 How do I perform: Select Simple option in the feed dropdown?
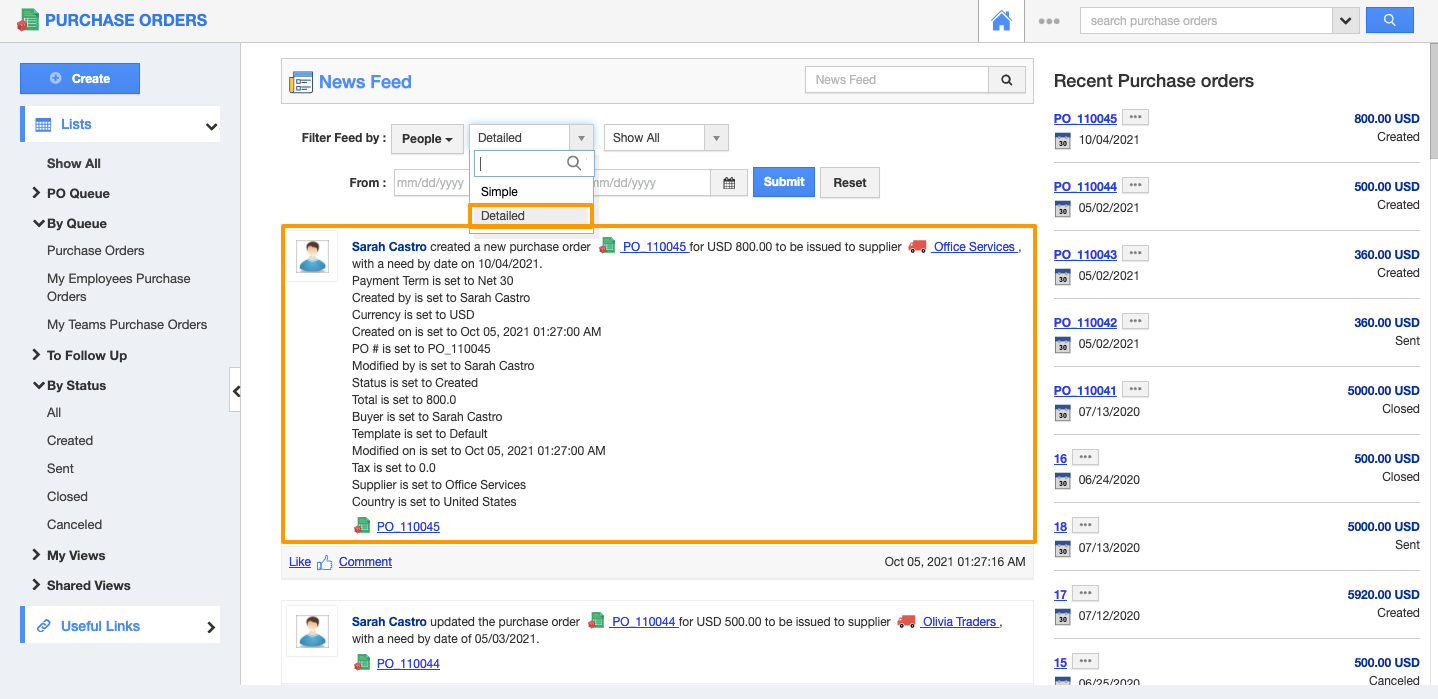coord(499,192)
